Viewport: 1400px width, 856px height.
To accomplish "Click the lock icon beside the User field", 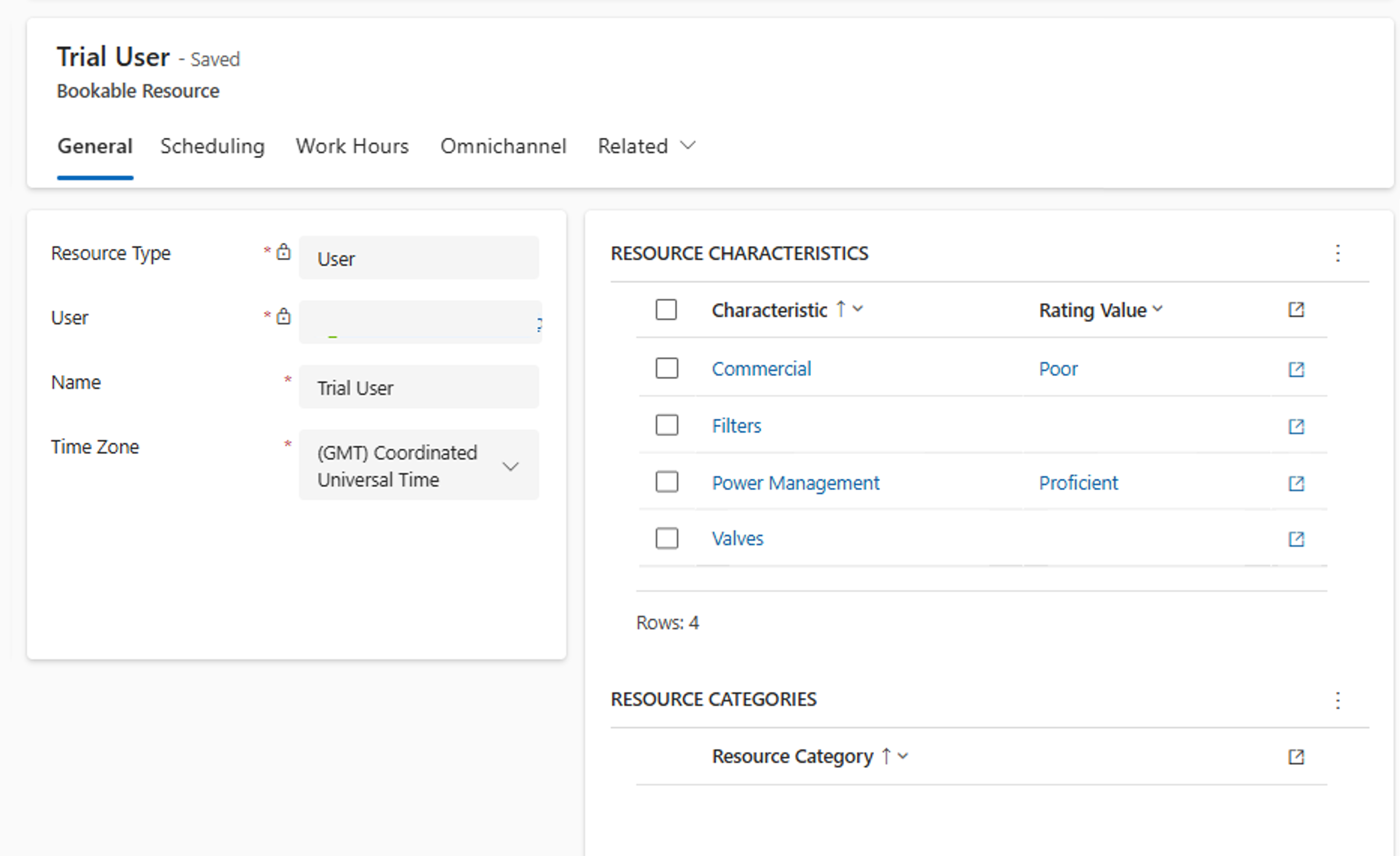I will pyautogui.click(x=284, y=316).
